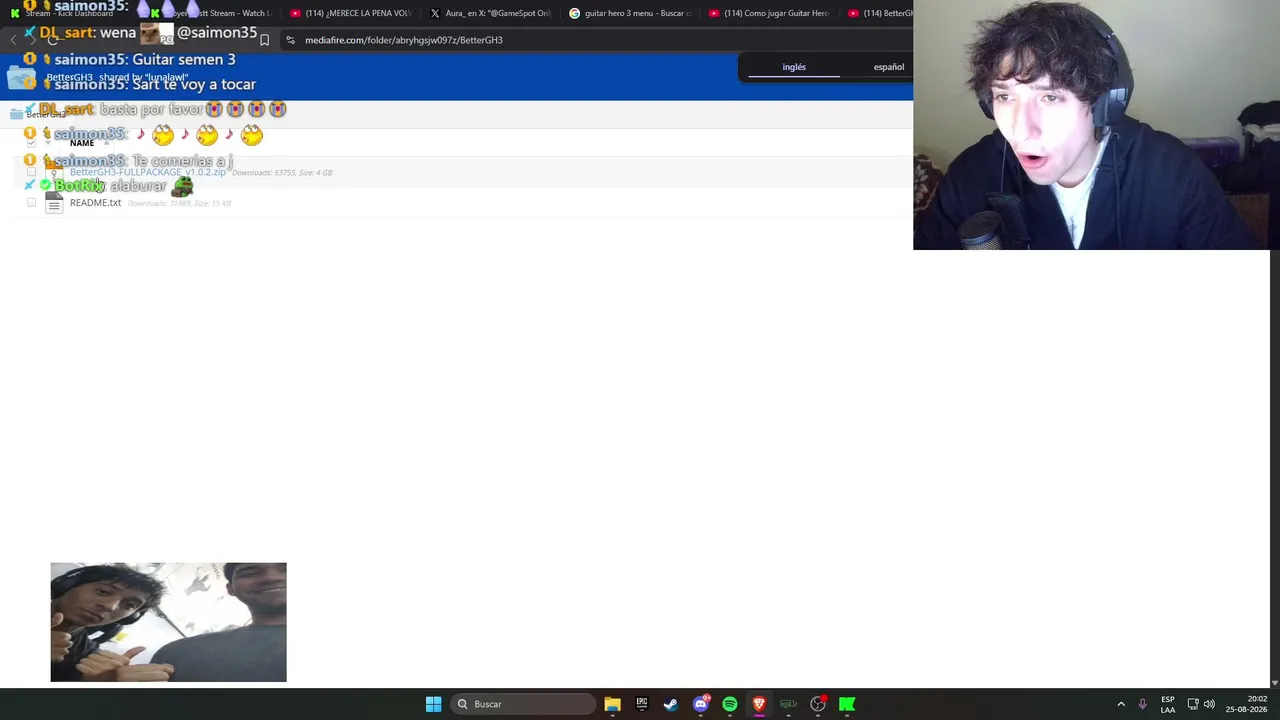Switch to the Aura_ en X tab
The height and width of the screenshot is (720, 1280).
coord(490,13)
